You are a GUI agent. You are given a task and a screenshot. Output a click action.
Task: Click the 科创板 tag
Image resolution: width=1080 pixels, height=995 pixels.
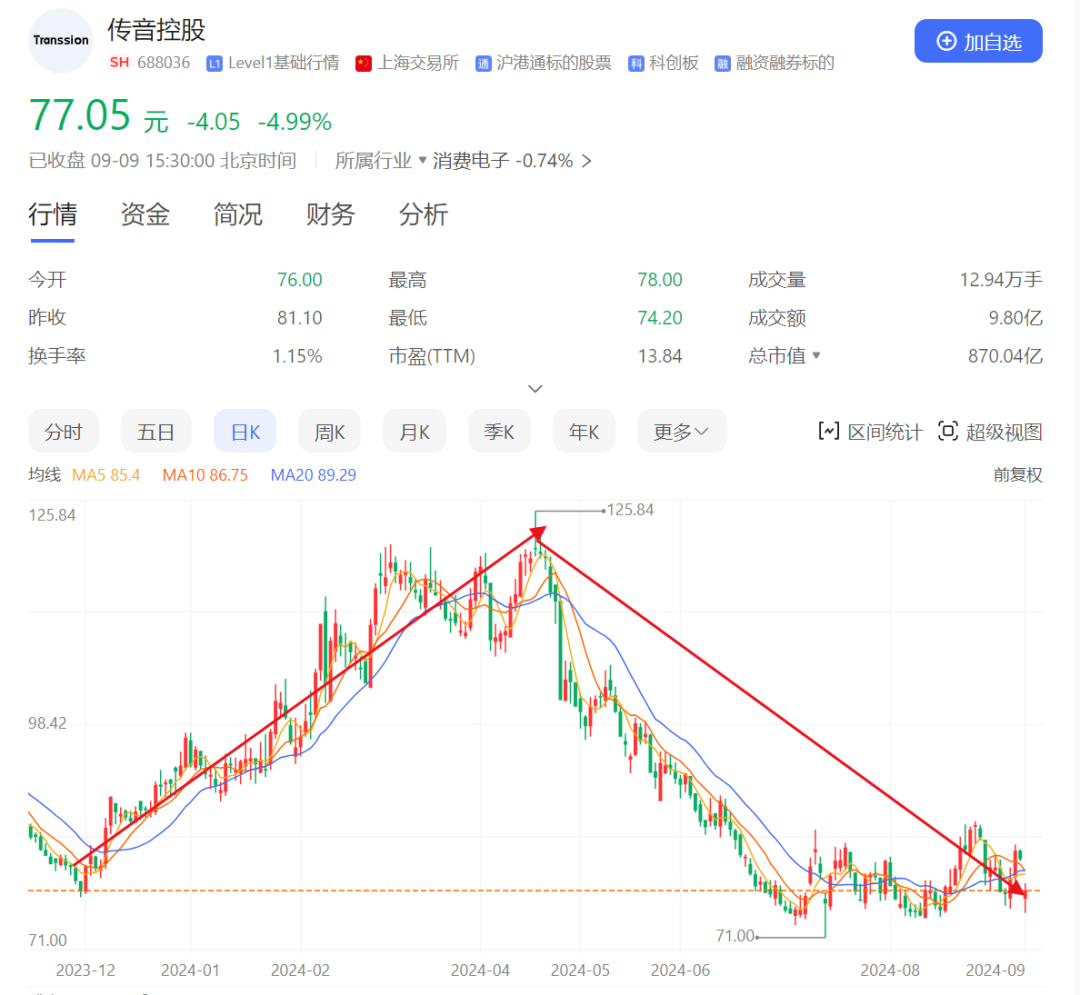click(674, 63)
